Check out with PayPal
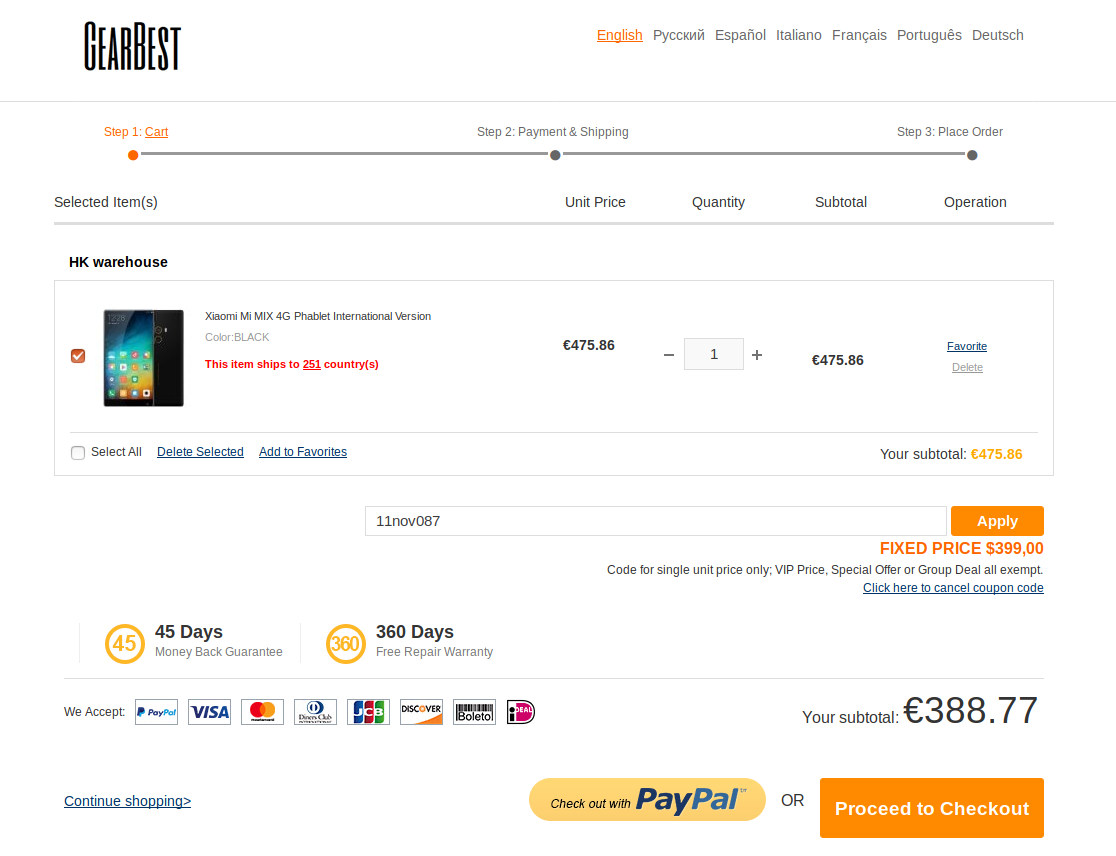The width and height of the screenshot is (1116, 856). pos(647,800)
